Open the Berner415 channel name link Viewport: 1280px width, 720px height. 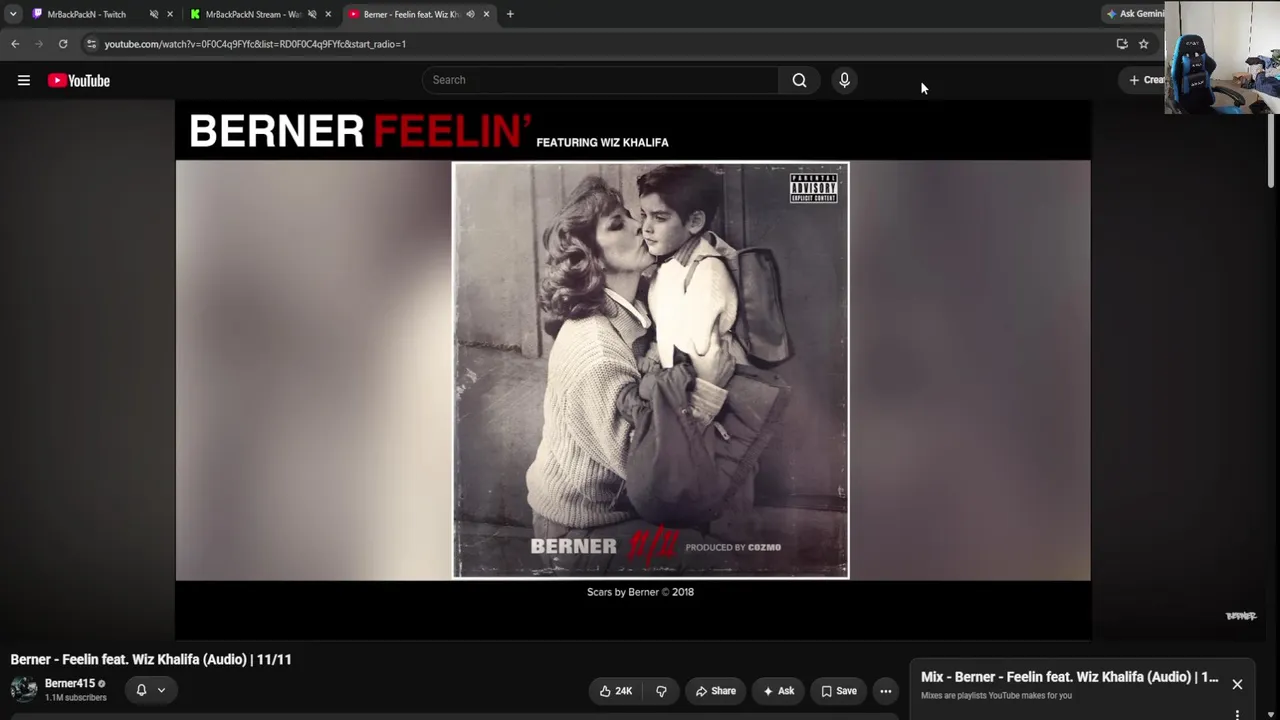point(70,684)
